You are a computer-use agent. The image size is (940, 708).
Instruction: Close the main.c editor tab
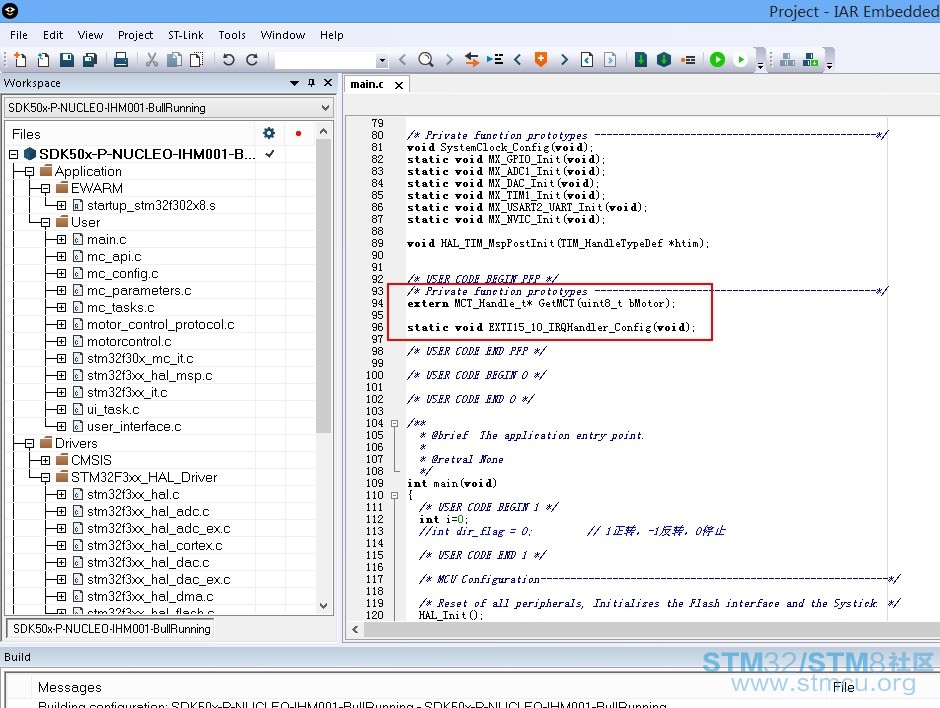(399, 85)
